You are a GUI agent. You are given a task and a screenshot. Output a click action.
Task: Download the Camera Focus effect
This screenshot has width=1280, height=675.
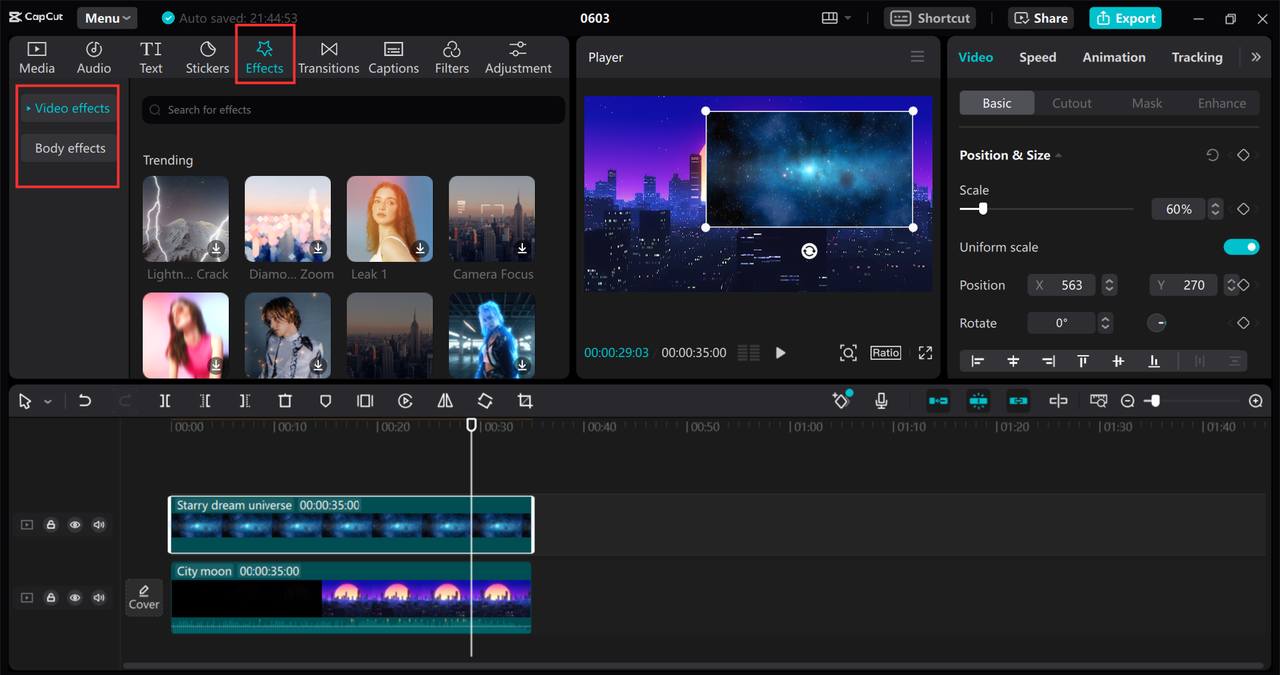[x=522, y=249]
